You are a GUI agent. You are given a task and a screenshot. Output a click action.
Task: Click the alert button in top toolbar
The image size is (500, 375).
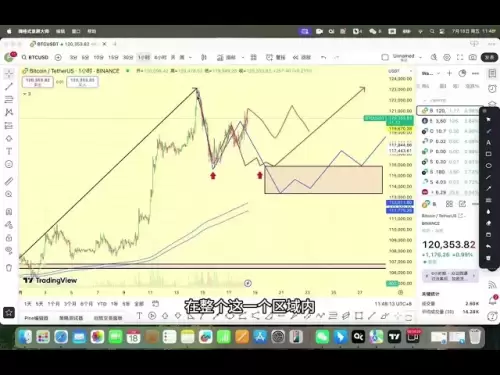point(276,57)
